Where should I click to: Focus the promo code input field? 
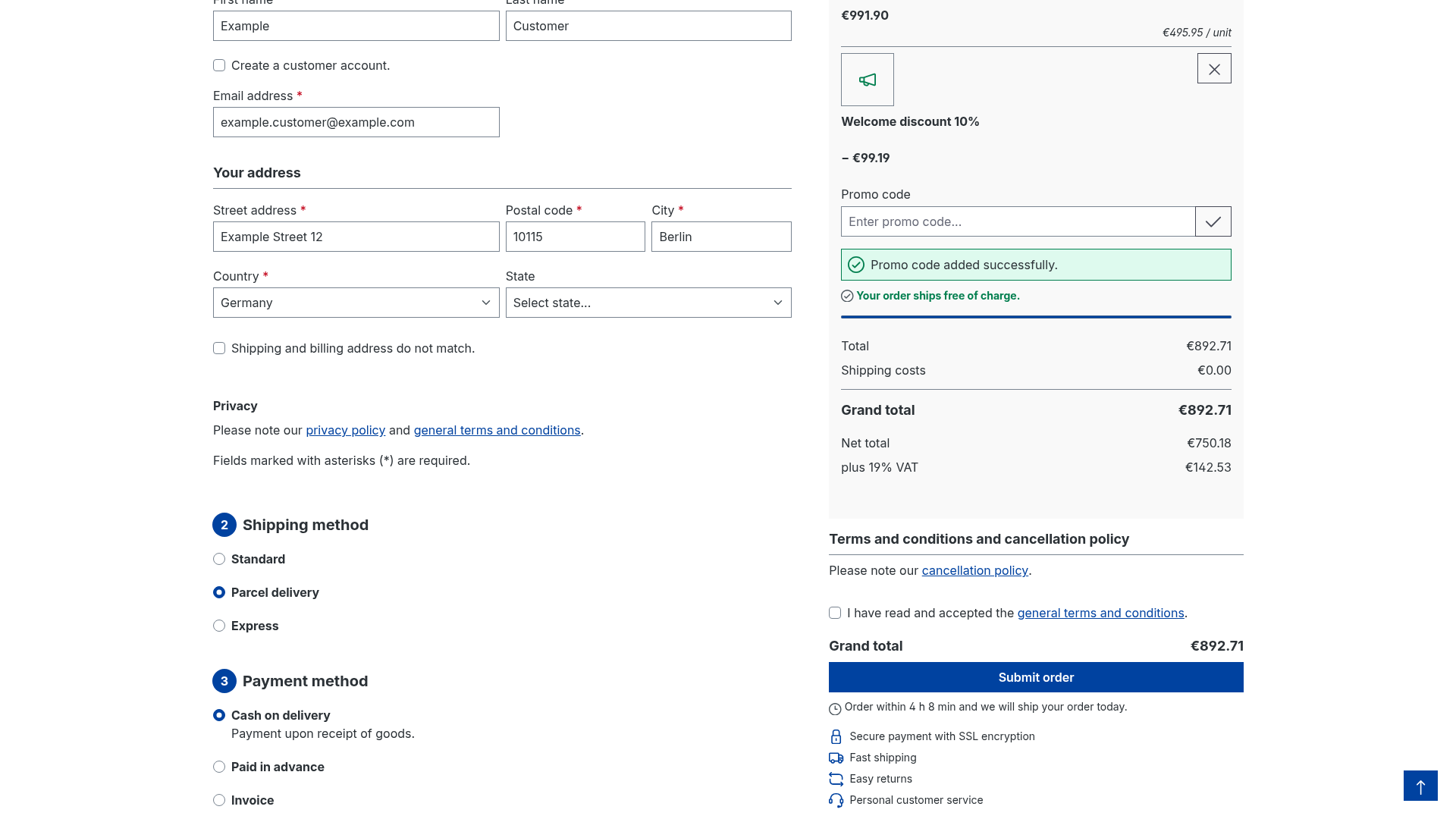1018,221
